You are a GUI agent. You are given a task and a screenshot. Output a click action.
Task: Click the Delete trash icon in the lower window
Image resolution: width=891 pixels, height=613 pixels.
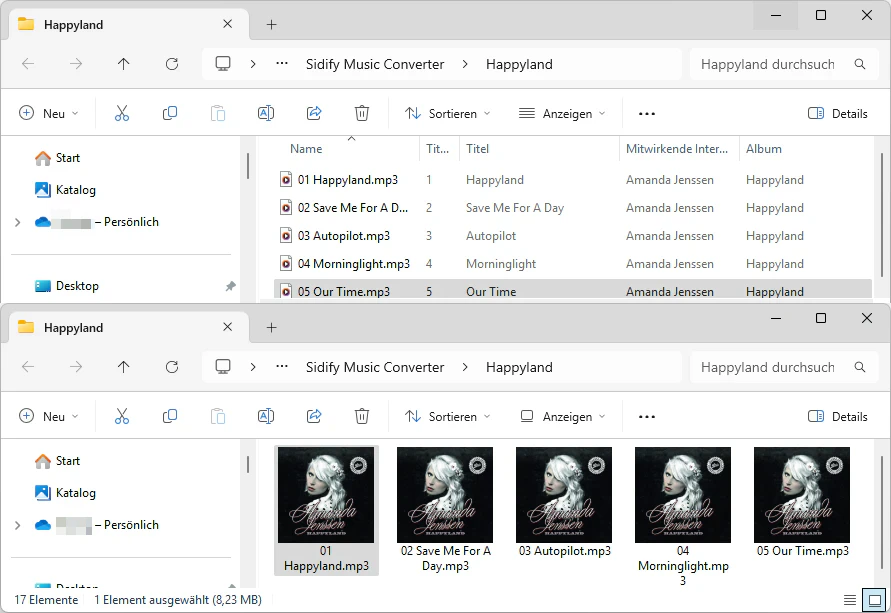pos(362,416)
